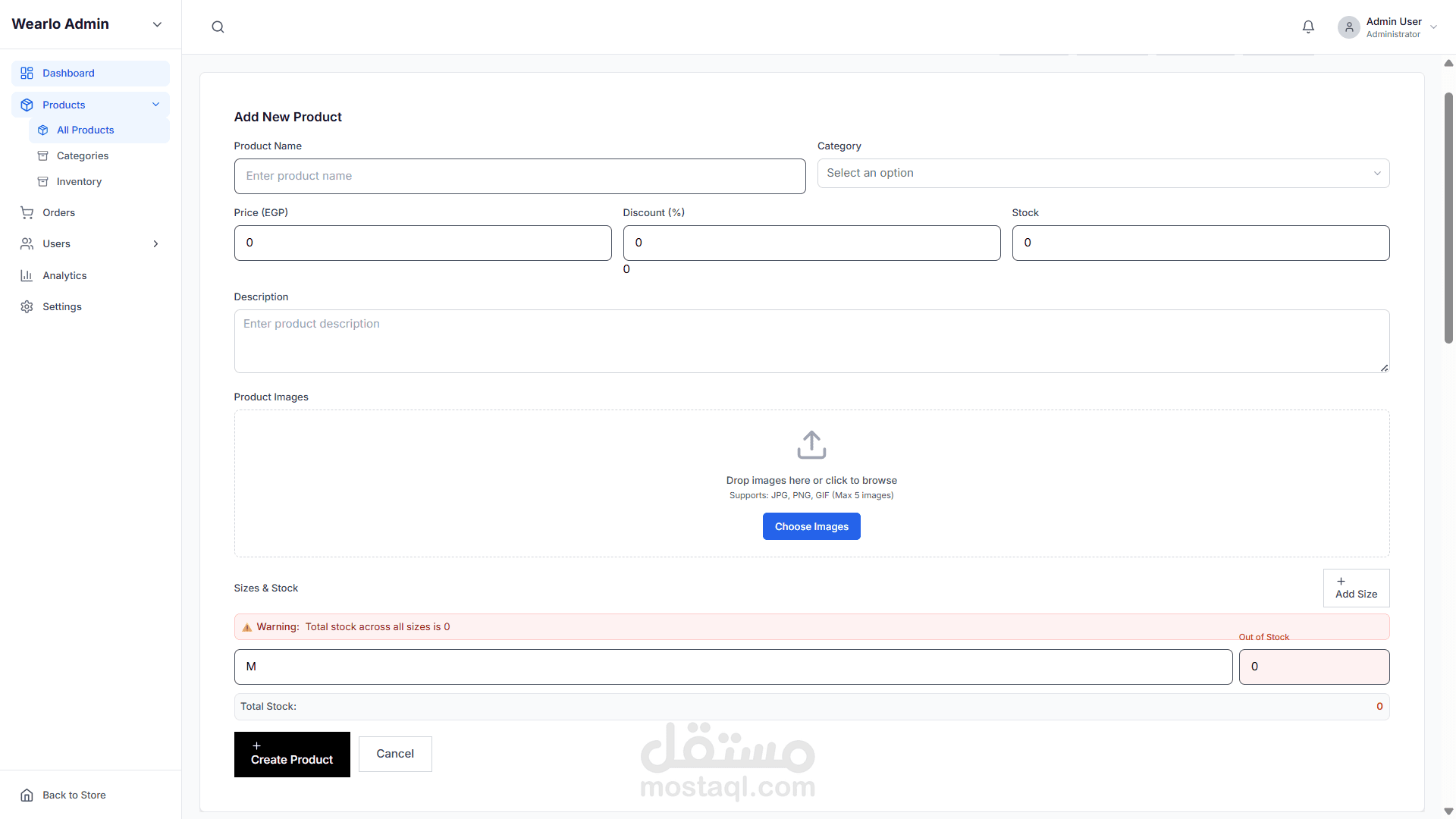Click the page vertical scrollbar thumb

pos(1448,220)
